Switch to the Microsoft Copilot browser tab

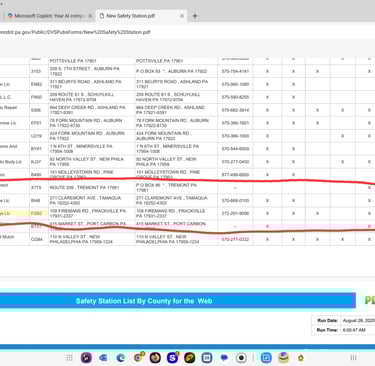point(50,16)
